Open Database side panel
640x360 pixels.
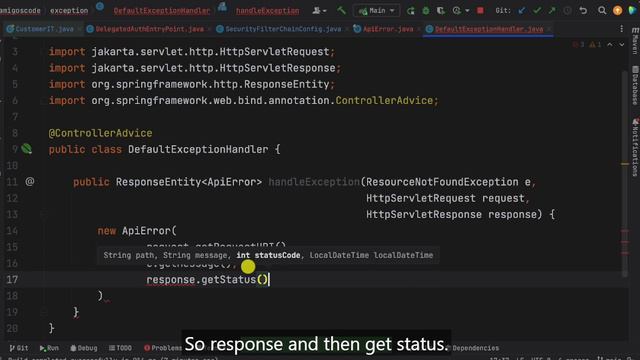point(635,86)
